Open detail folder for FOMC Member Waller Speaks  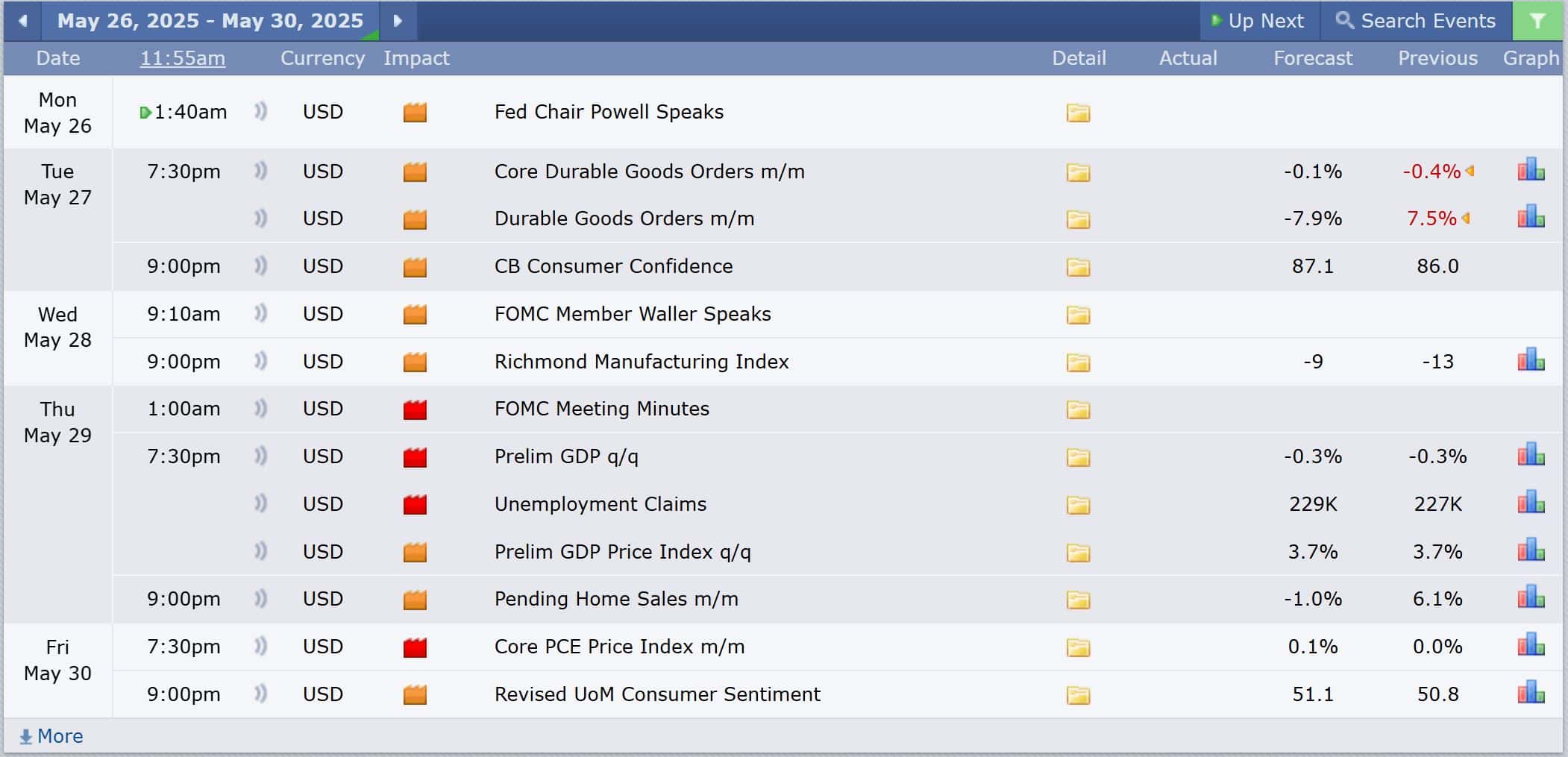click(1078, 315)
